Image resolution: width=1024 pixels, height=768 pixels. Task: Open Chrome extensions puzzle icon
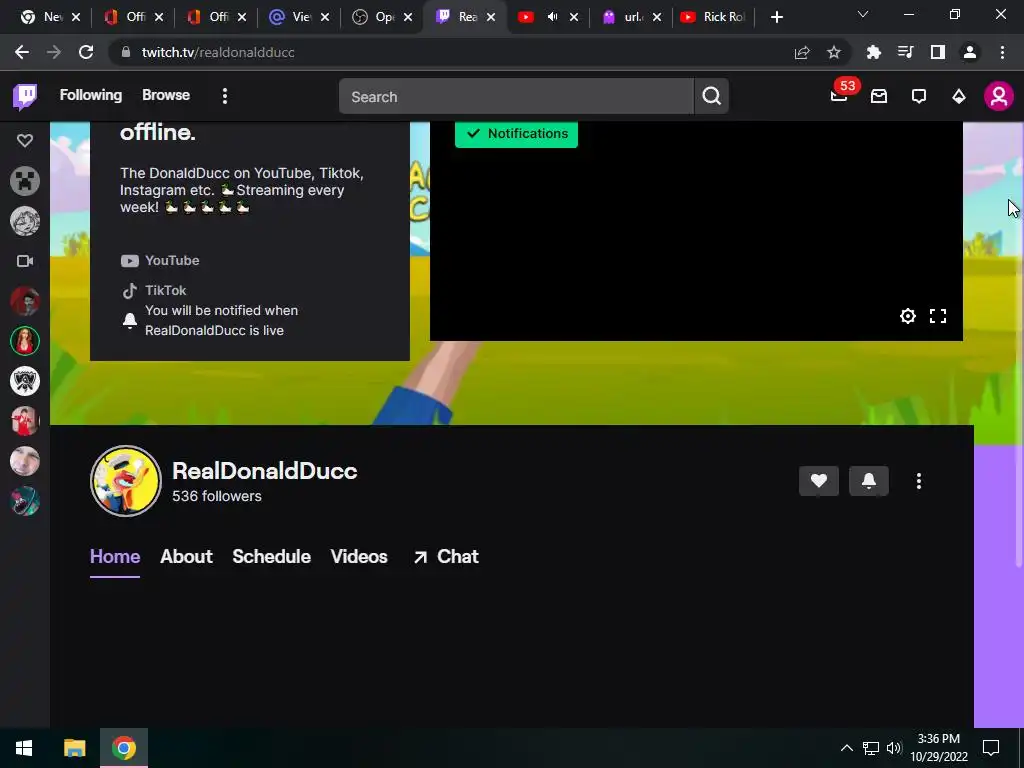pyautogui.click(x=873, y=52)
